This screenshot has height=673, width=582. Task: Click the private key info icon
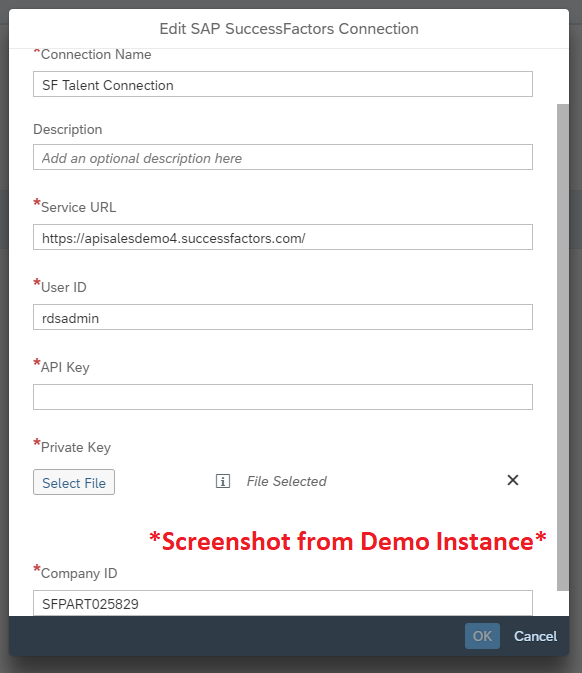(x=223, y=481)
